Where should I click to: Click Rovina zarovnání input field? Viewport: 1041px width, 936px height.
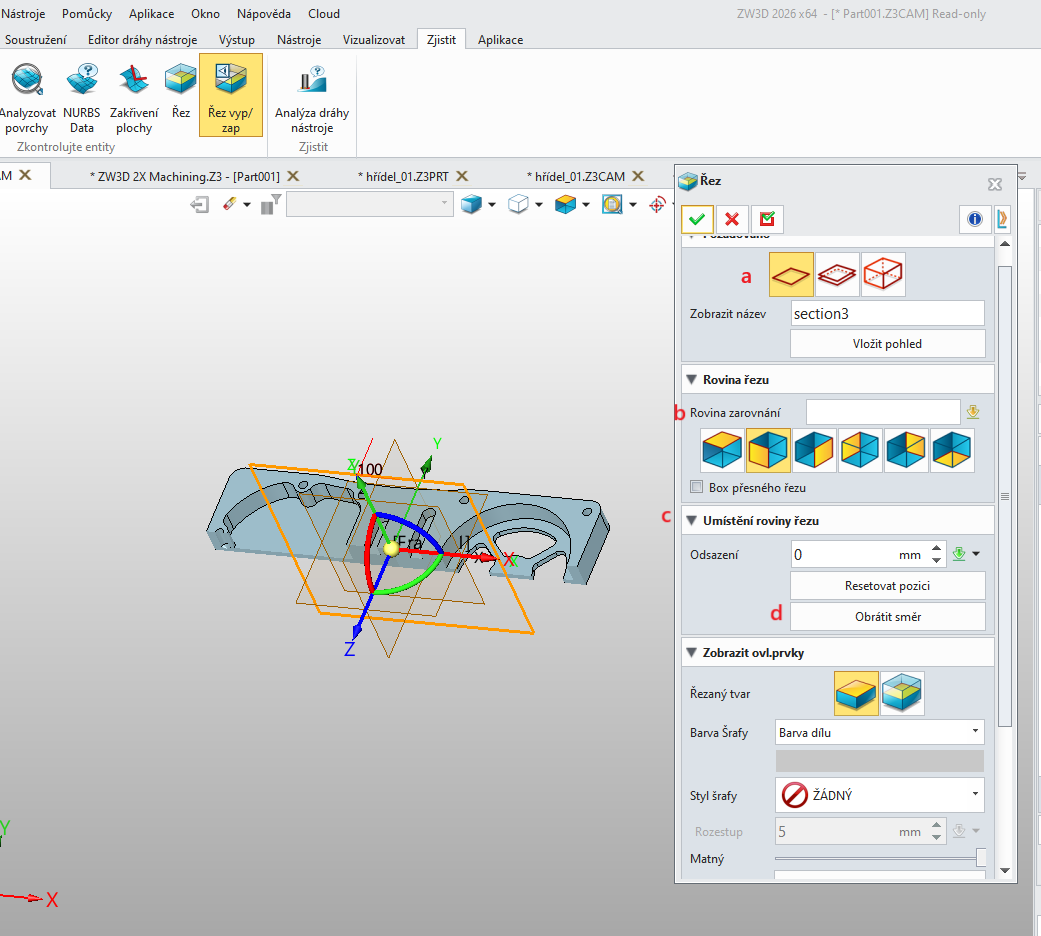[883, 412]
